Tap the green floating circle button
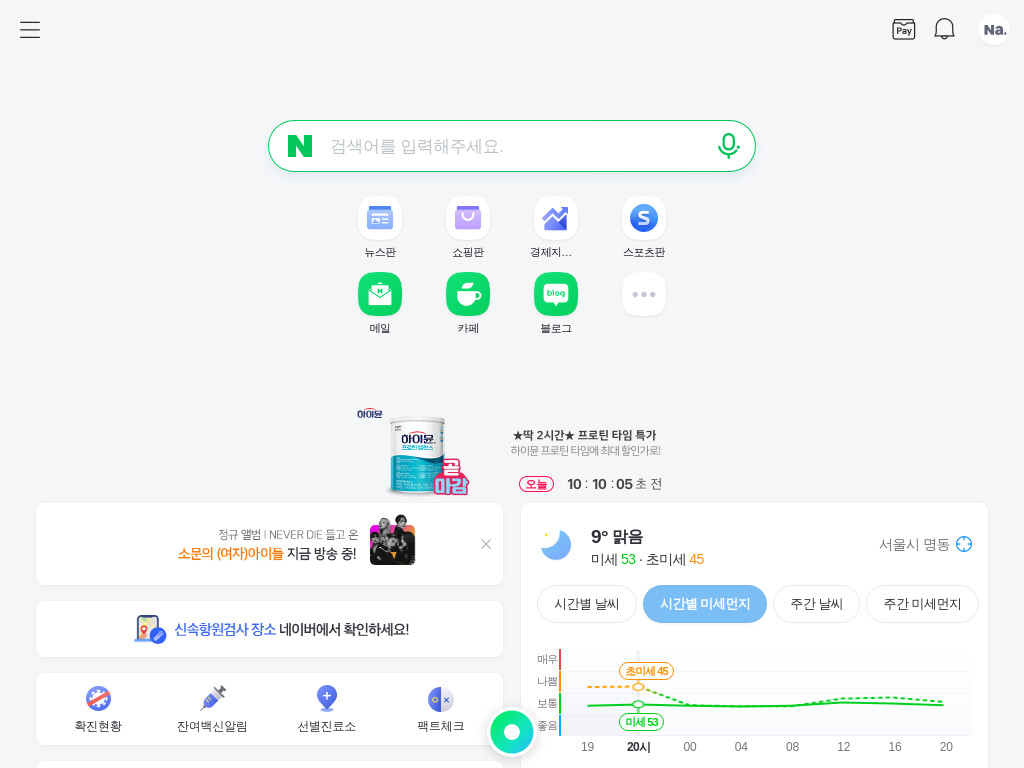The image size is (1024, 768). click(x=512, y=732)
